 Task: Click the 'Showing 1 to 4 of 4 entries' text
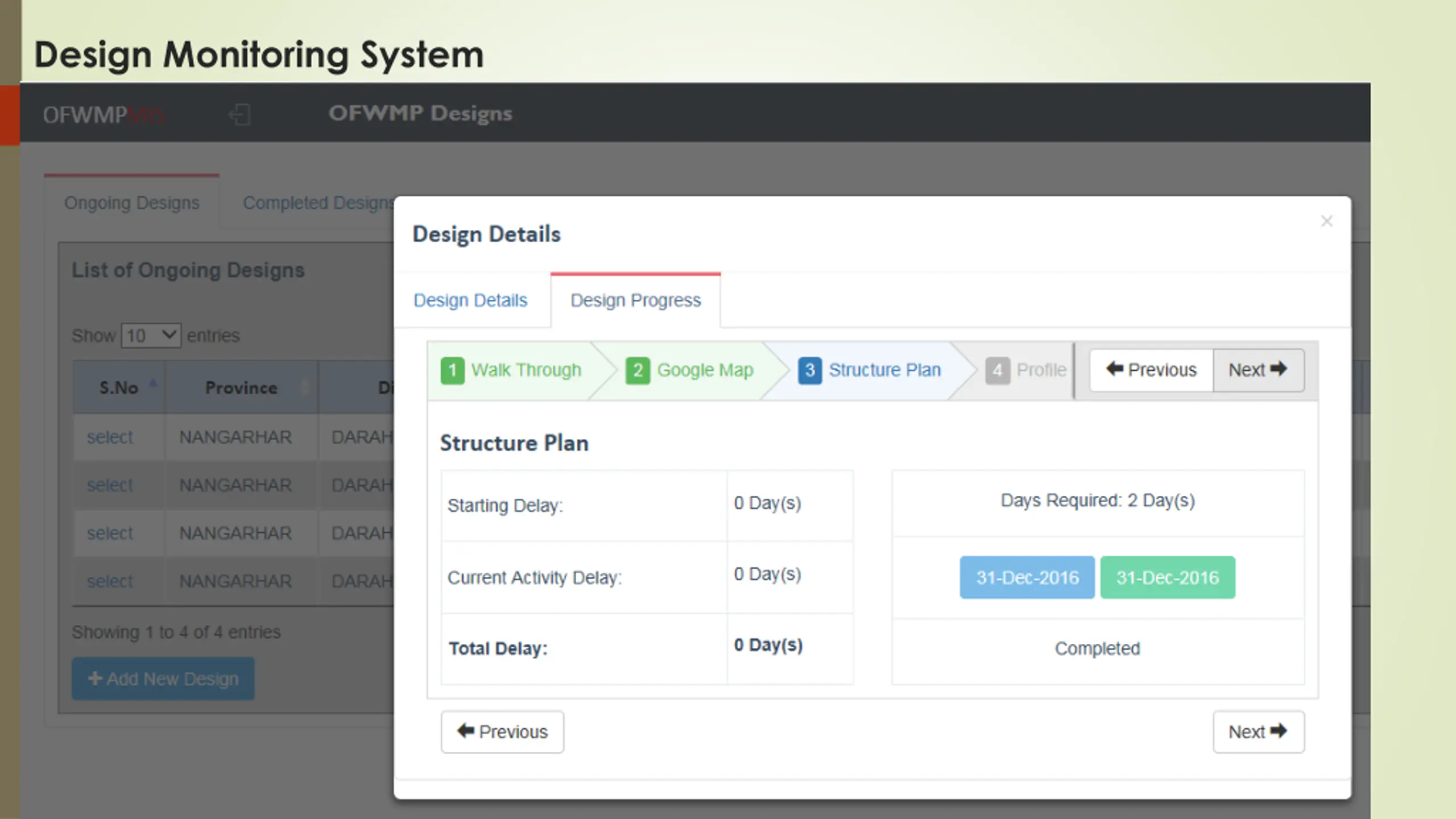point(176,632)
